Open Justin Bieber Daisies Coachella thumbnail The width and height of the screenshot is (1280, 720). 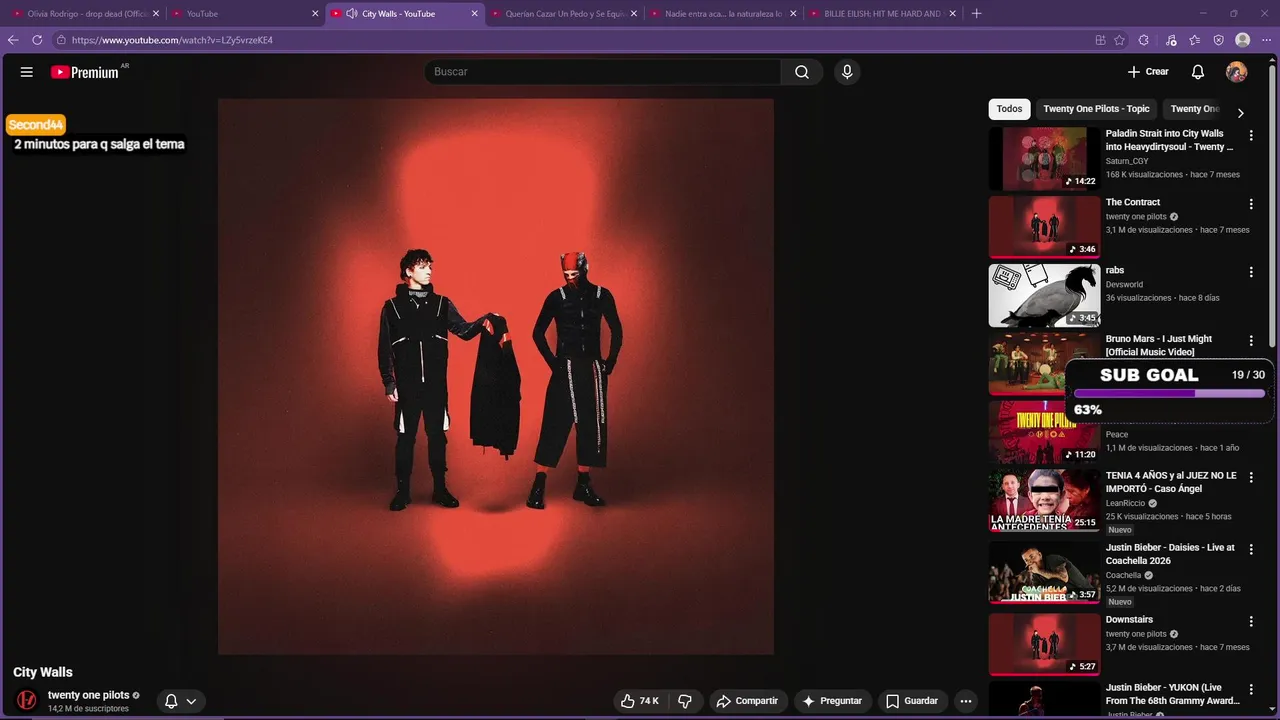click(x=1044, y=572)
